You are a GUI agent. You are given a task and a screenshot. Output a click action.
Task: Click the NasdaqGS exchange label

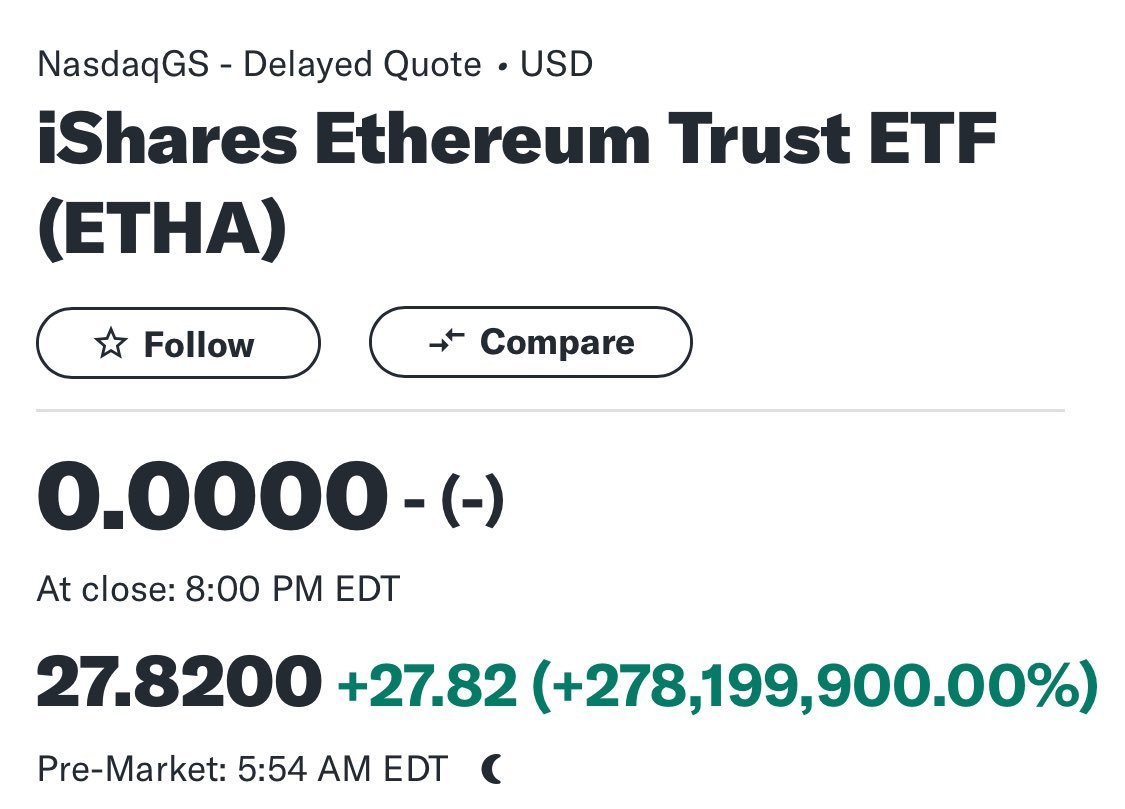coord(123,64)
